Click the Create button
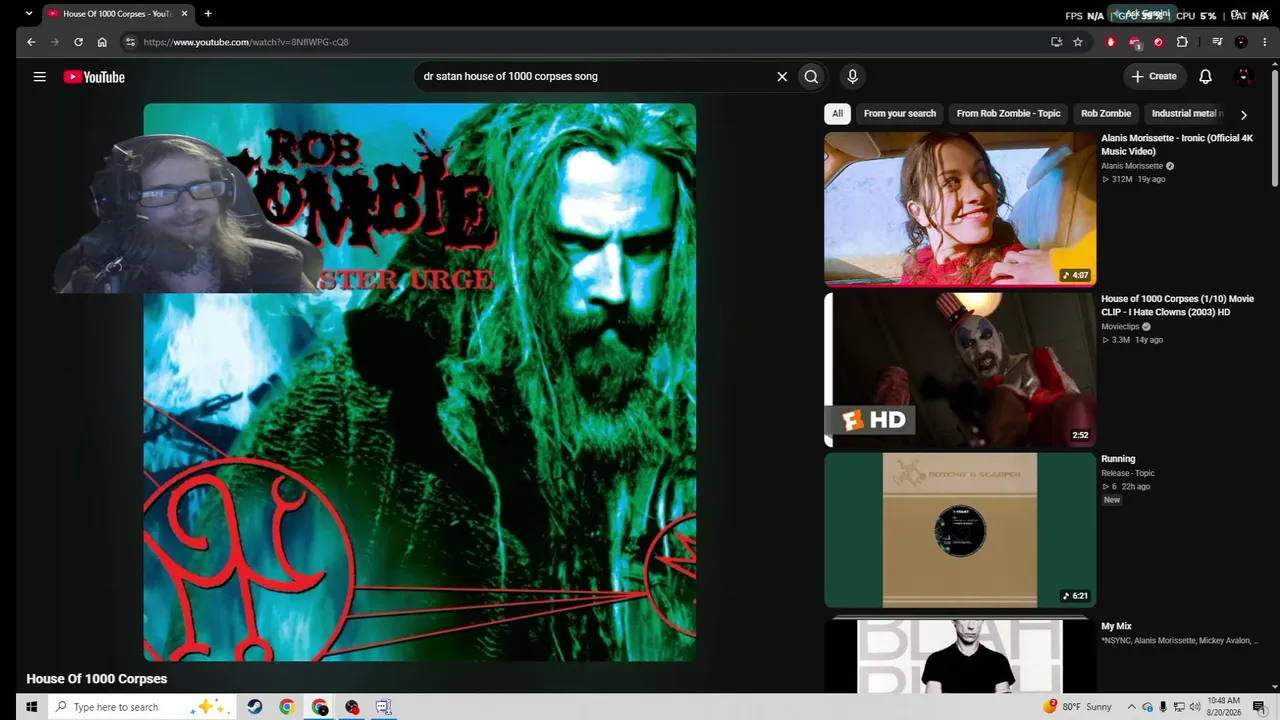 click(1154, 76)
